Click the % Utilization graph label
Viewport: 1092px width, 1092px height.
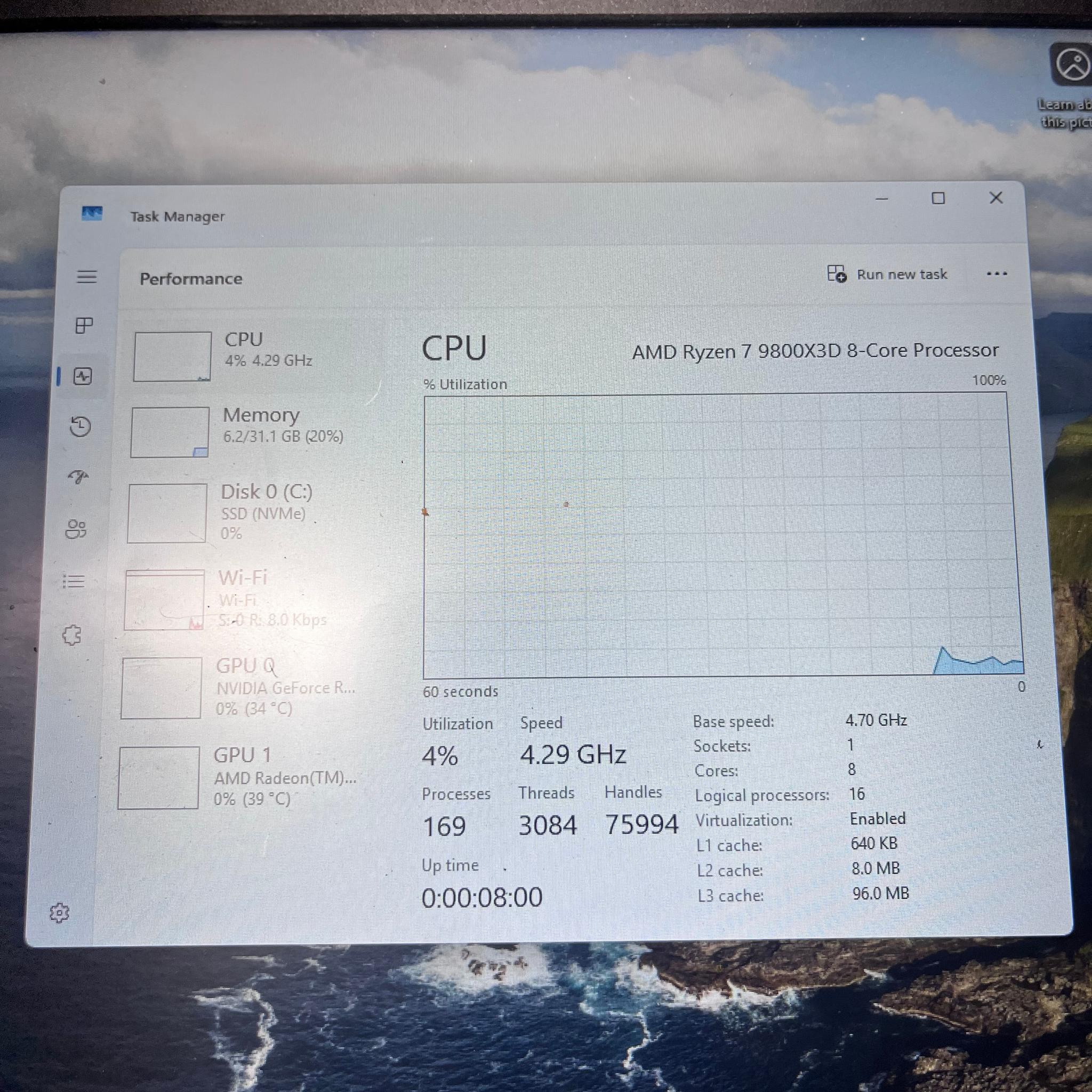pos(465,384)
